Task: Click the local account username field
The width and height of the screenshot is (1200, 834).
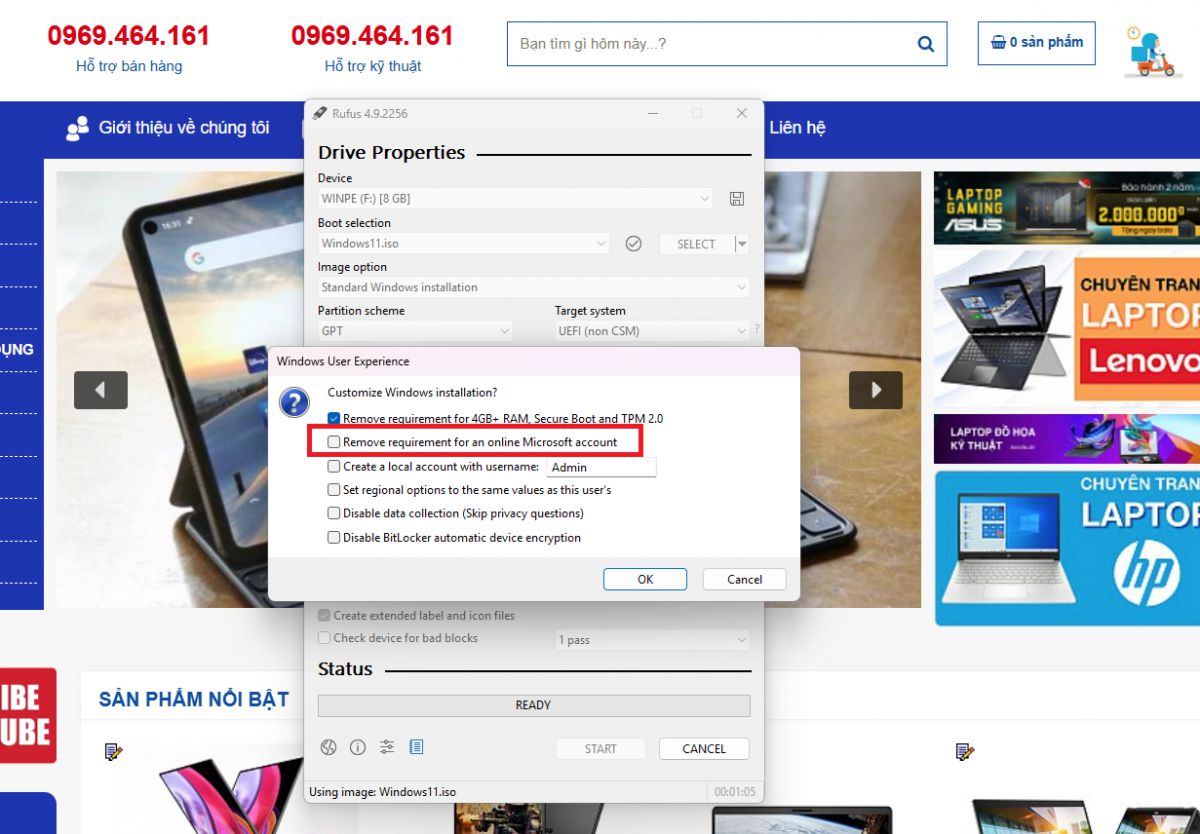Action: click(x=601, y=467)
